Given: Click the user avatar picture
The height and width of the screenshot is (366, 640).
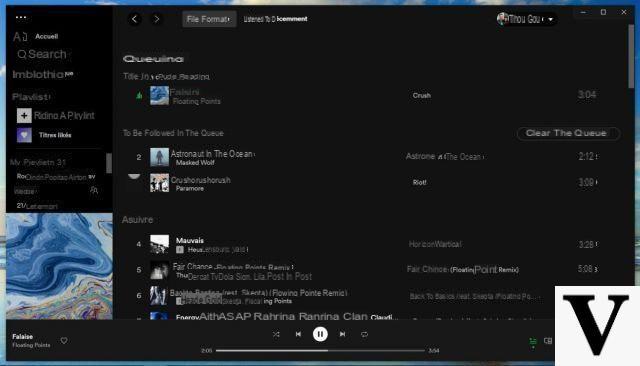Looking at the screenshot, I should point(502,18).
